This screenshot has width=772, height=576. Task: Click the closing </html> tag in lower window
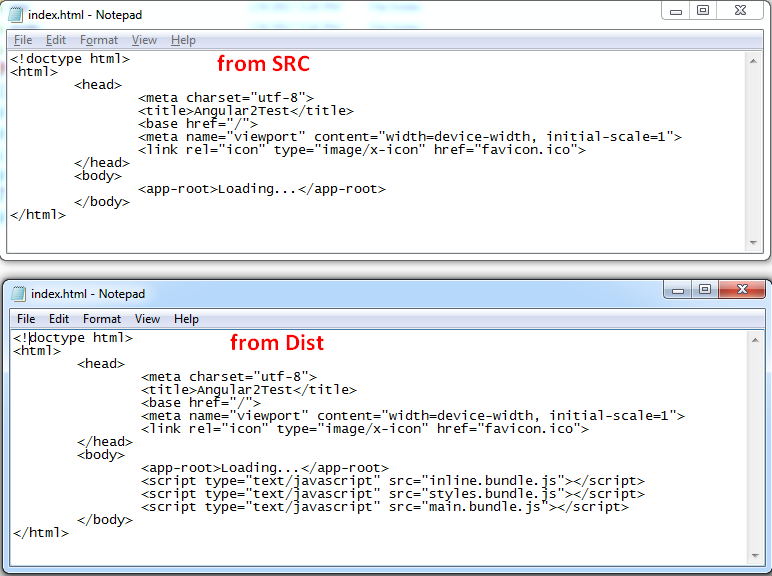click(41, 533)
